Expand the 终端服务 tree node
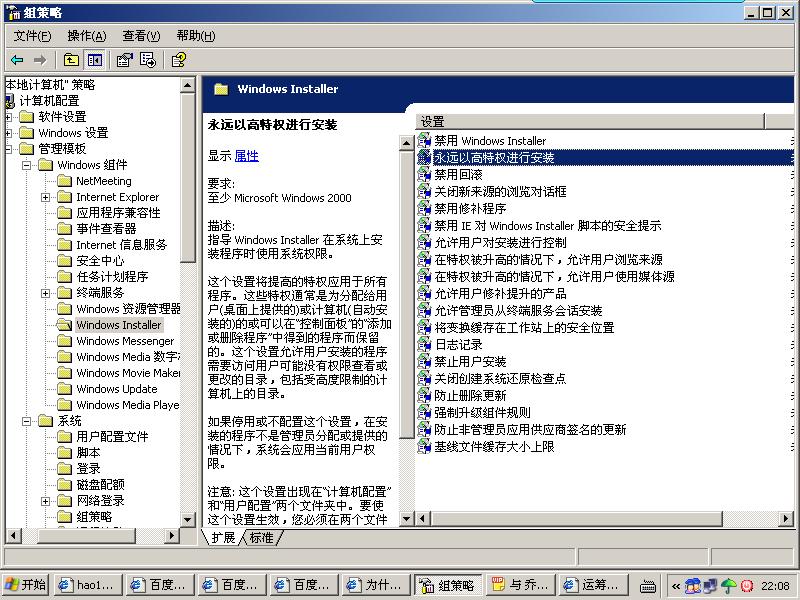The height and width of the screenshot is (600, 800). point(45,293)
